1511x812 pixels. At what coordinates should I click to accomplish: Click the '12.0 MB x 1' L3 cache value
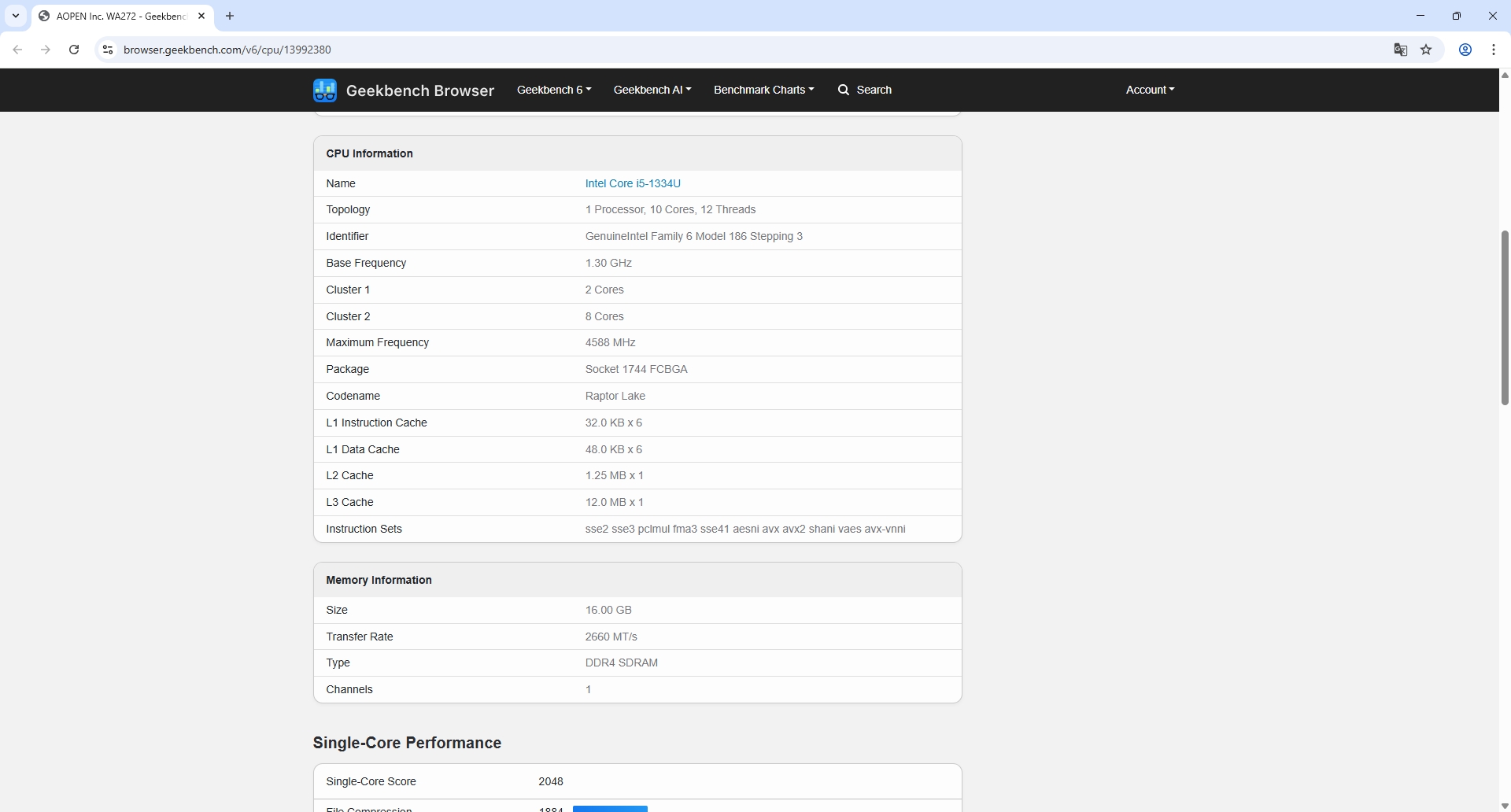[615, 502]
